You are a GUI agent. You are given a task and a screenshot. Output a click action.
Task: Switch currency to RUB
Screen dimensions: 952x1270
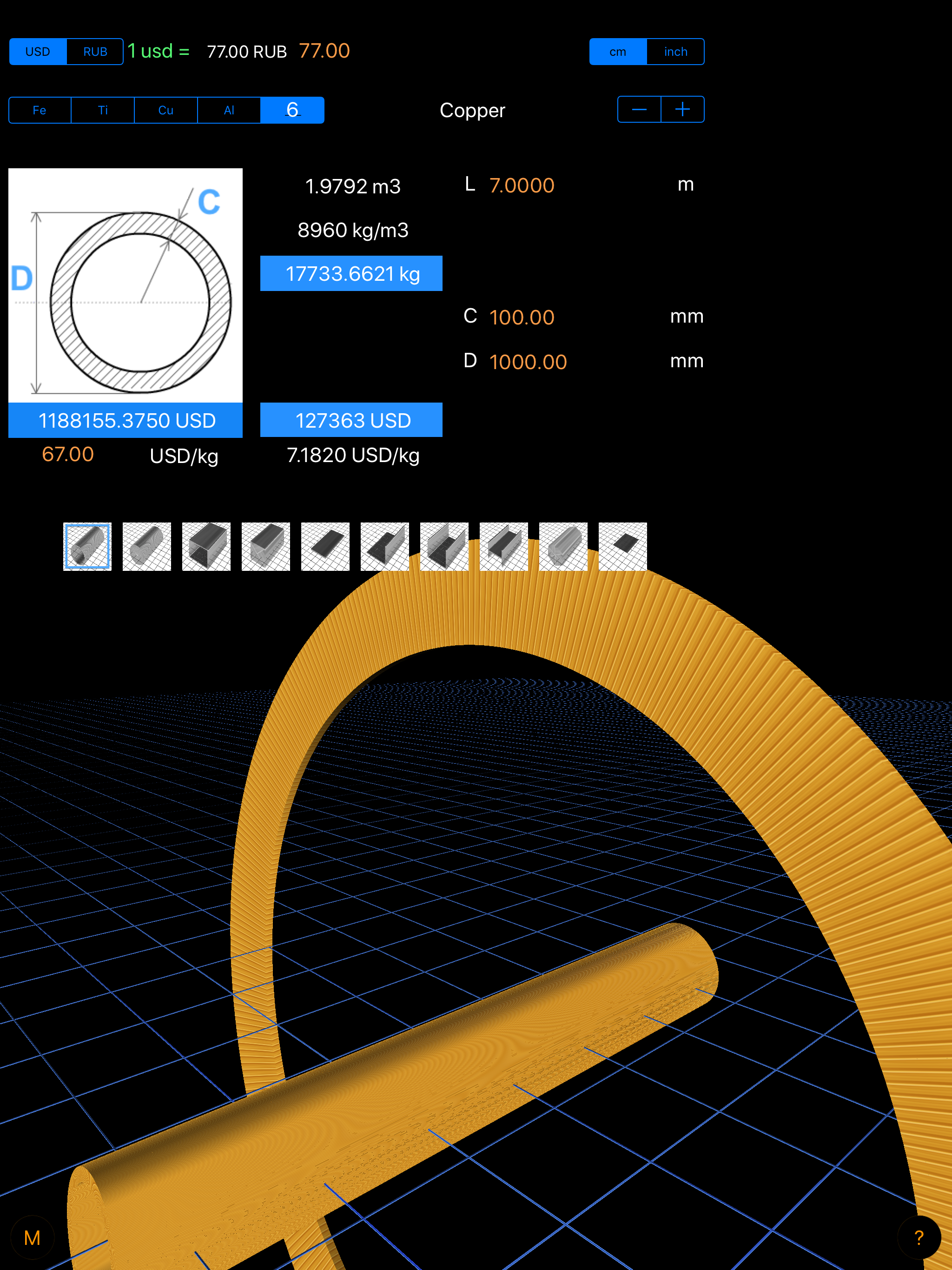95,52
